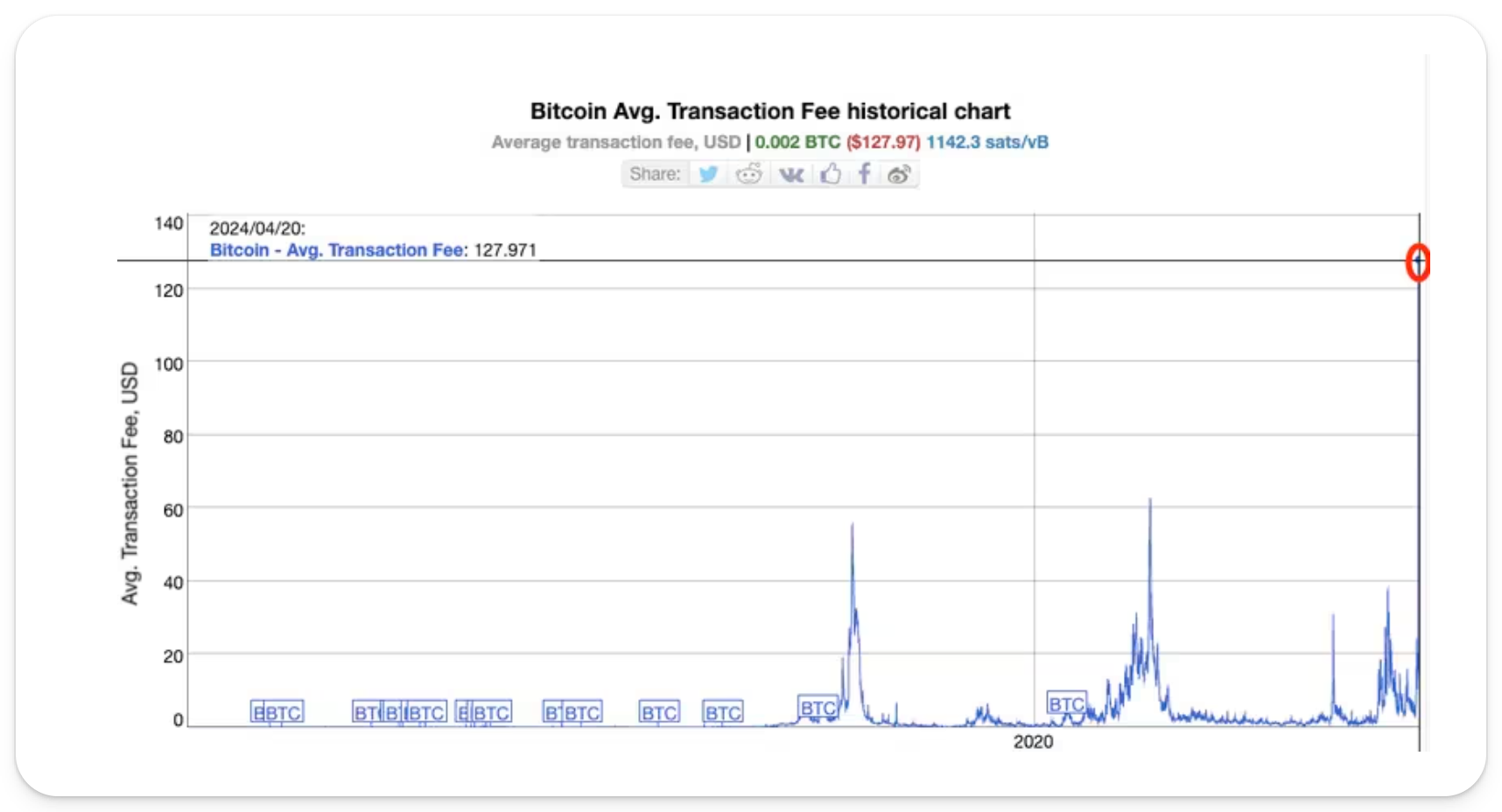
Task: Click the peak of the tallest spike after 2020
Action: [1150, 500]
